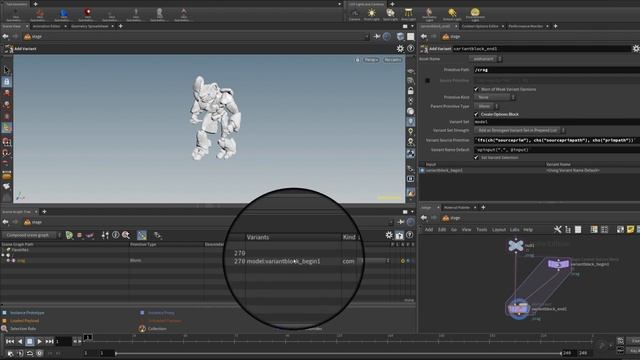This screenshot has width=640, height=360.
Task: Open the Asset Name dropdown
Action: (x=485, y=59)
